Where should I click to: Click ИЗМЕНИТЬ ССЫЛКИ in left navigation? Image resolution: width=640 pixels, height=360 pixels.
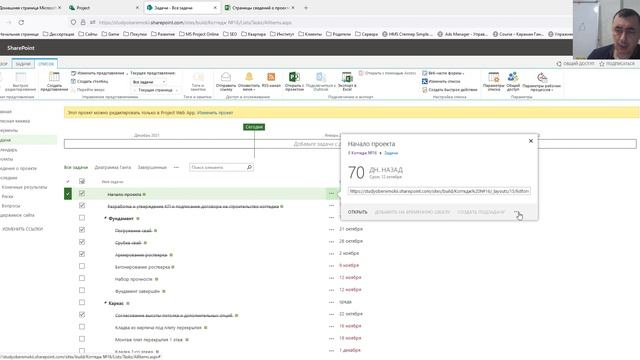(x=22, y=229)
